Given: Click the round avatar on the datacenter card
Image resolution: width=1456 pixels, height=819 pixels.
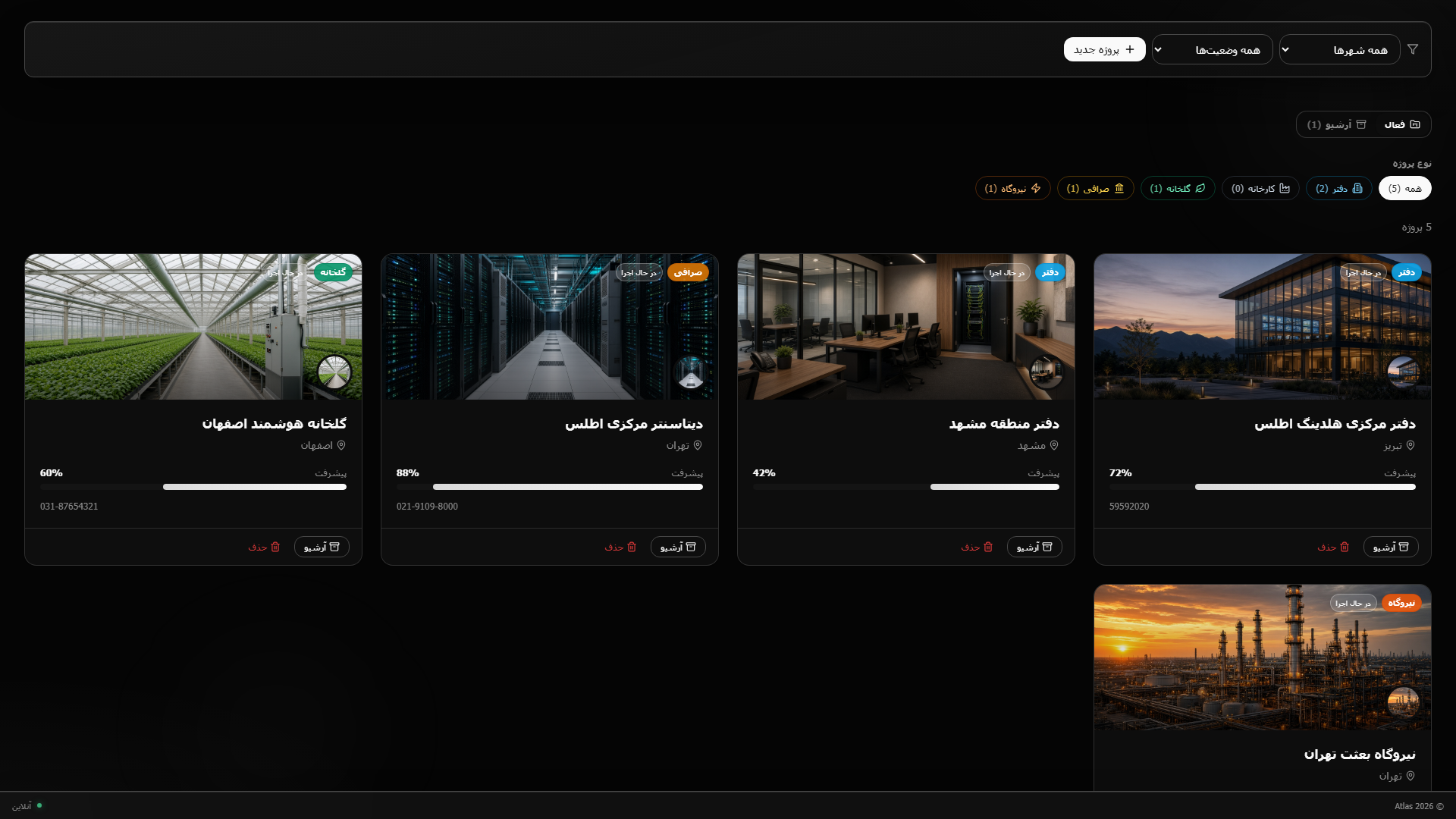Looking at the screenshot, I should pos(691,372).
